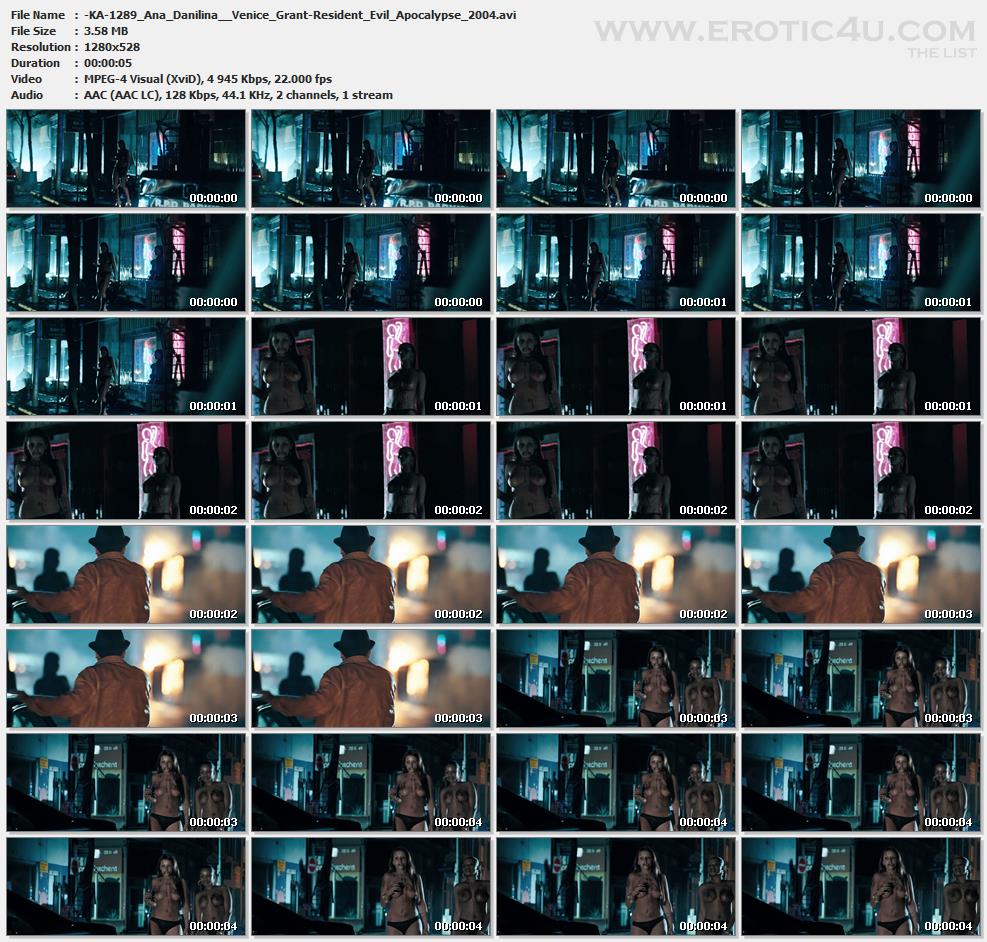Click the 'Audio' label
This screenshot has height=942, width=987.
(x=27, y=95)
